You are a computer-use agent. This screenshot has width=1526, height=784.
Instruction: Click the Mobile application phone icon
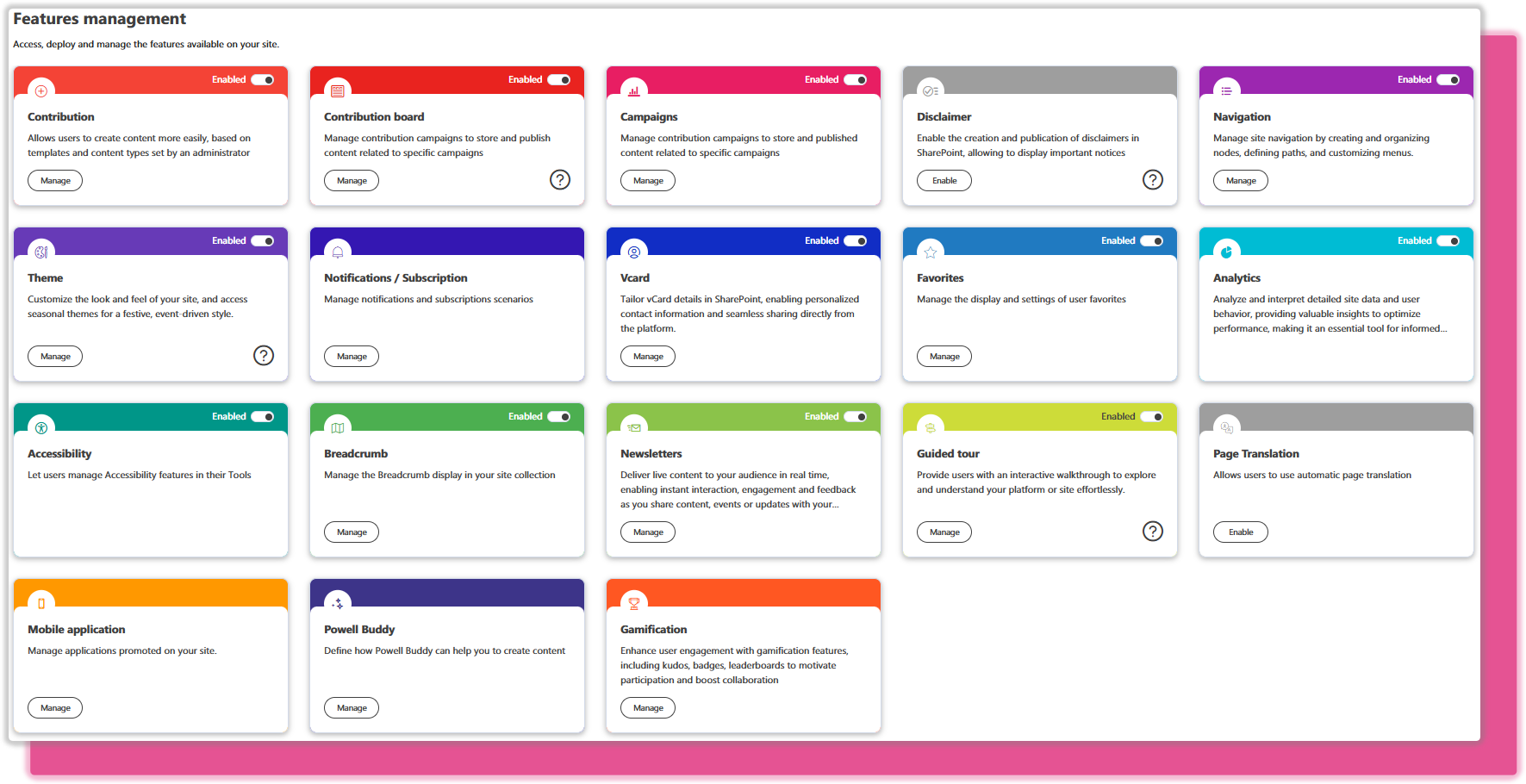coord(41,603)
